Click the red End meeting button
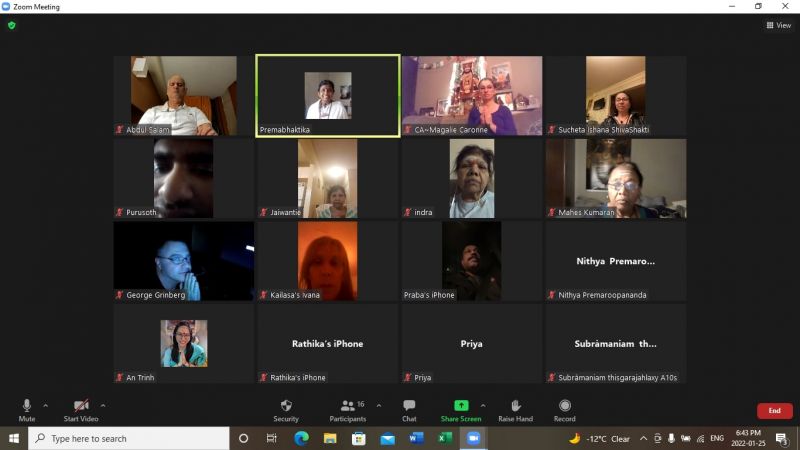800x450 pixels. (774, 411)
